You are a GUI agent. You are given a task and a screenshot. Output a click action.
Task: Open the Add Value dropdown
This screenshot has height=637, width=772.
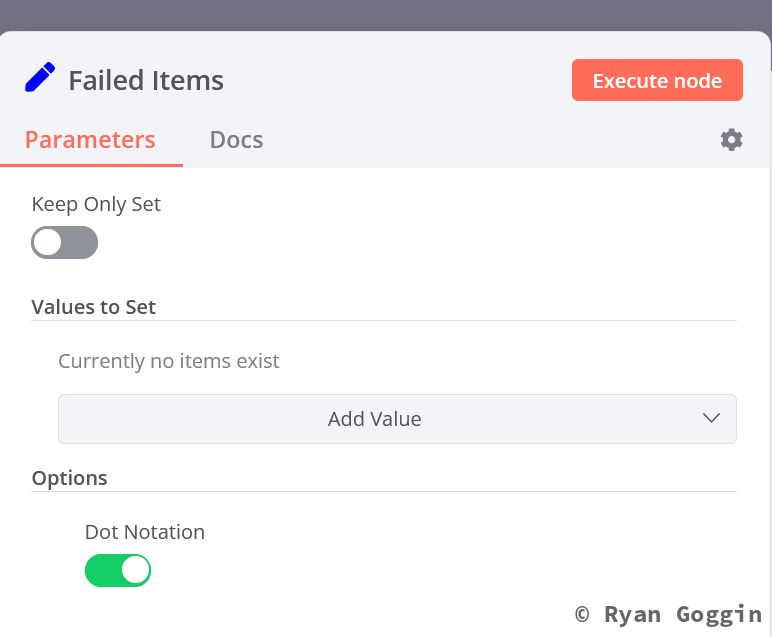[374, 419]
